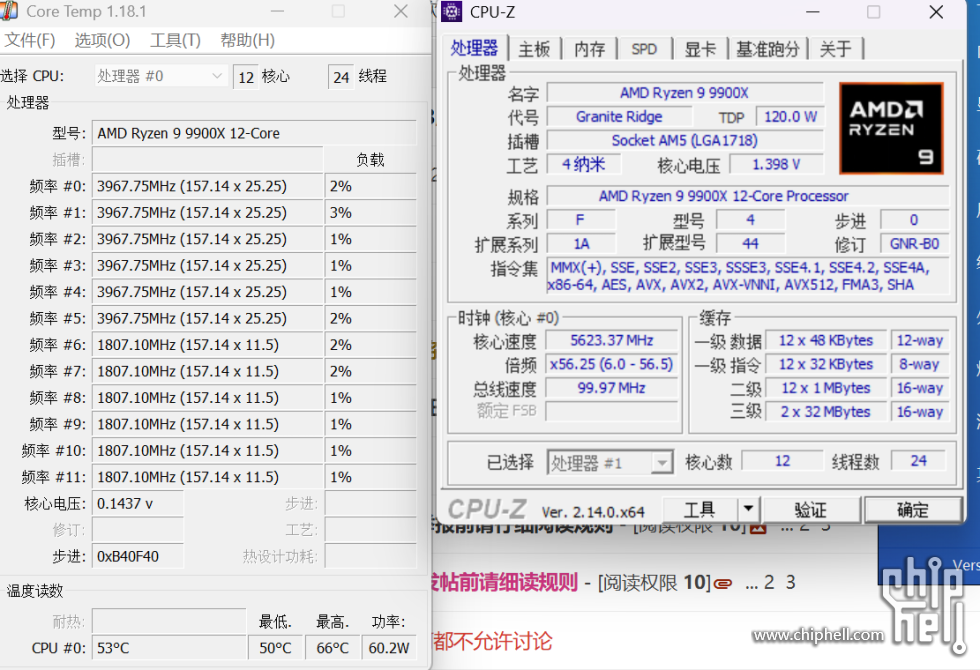This screenshot has width=980, height=670.
Task: Click the CPU-Z 名字 field AMD Ryzen 9 9900X
Action: [x=685, y=93]
